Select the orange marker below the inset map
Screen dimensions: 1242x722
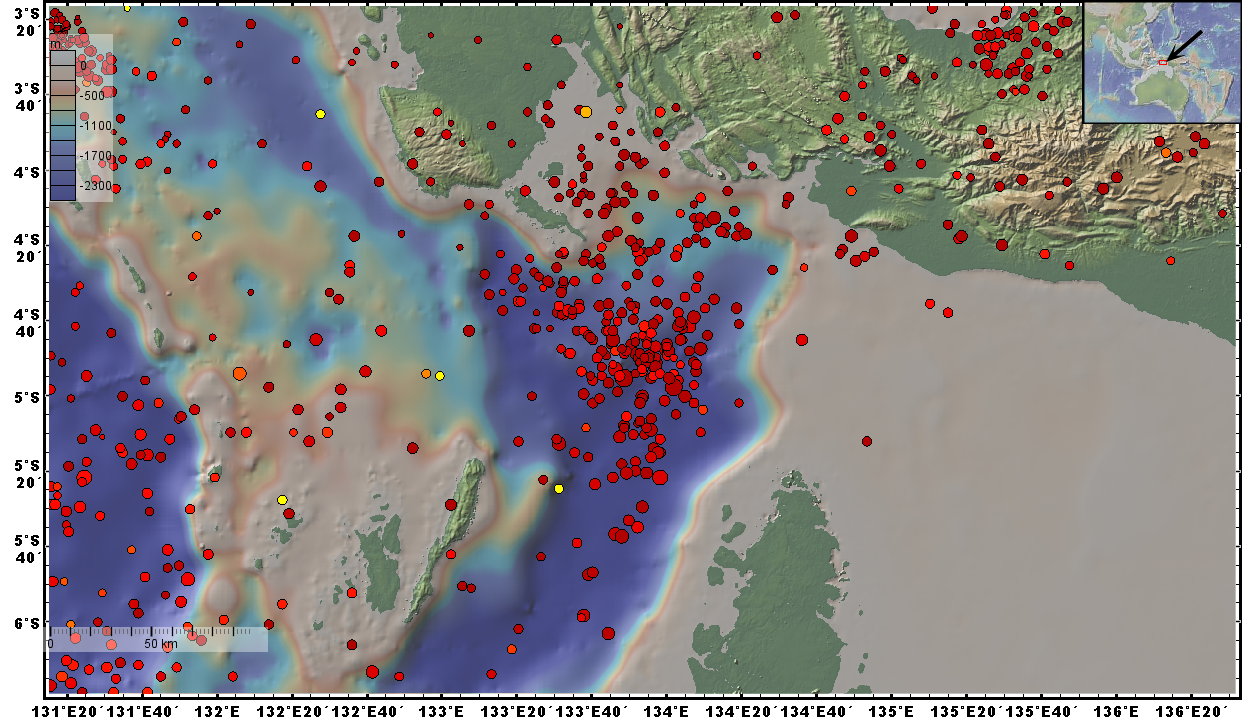(x=1165, y=152)
